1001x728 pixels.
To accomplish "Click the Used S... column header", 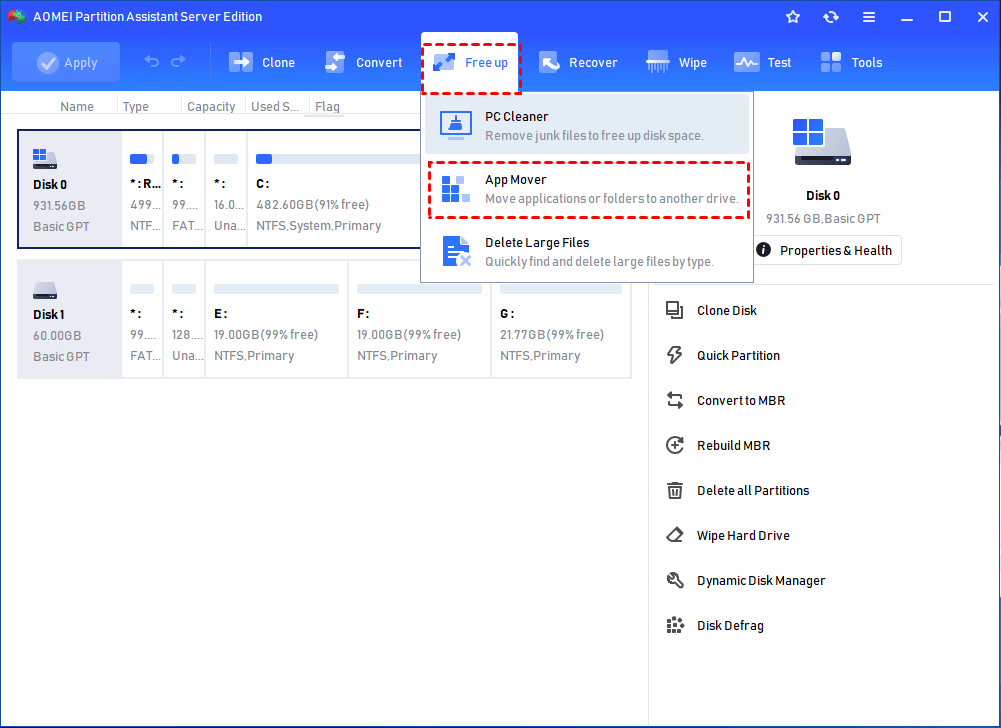I will tap(275, 107).
